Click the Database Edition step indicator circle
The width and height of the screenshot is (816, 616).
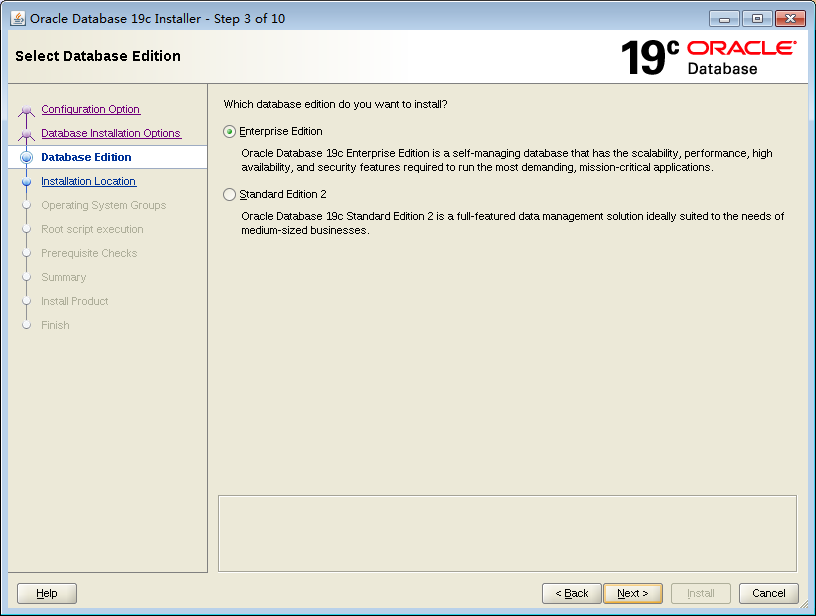26,157
